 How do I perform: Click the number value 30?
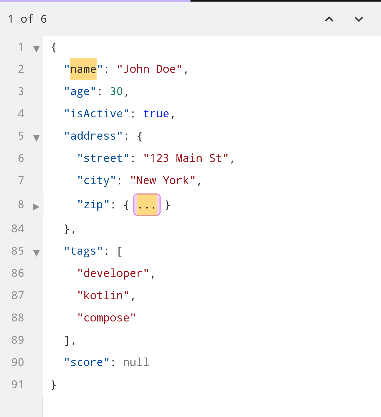click(x=116, y=91)
